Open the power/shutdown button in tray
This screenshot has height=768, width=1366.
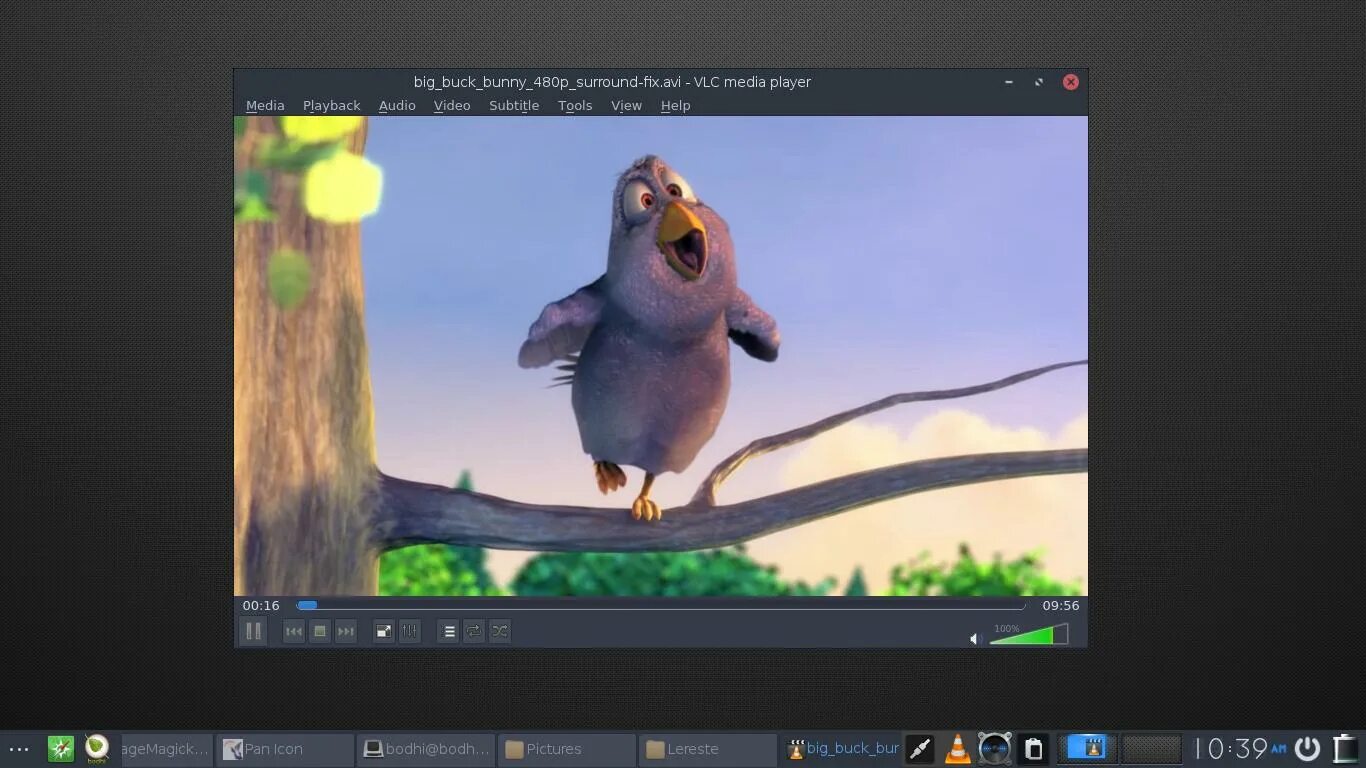click(x=1307, y=748)
